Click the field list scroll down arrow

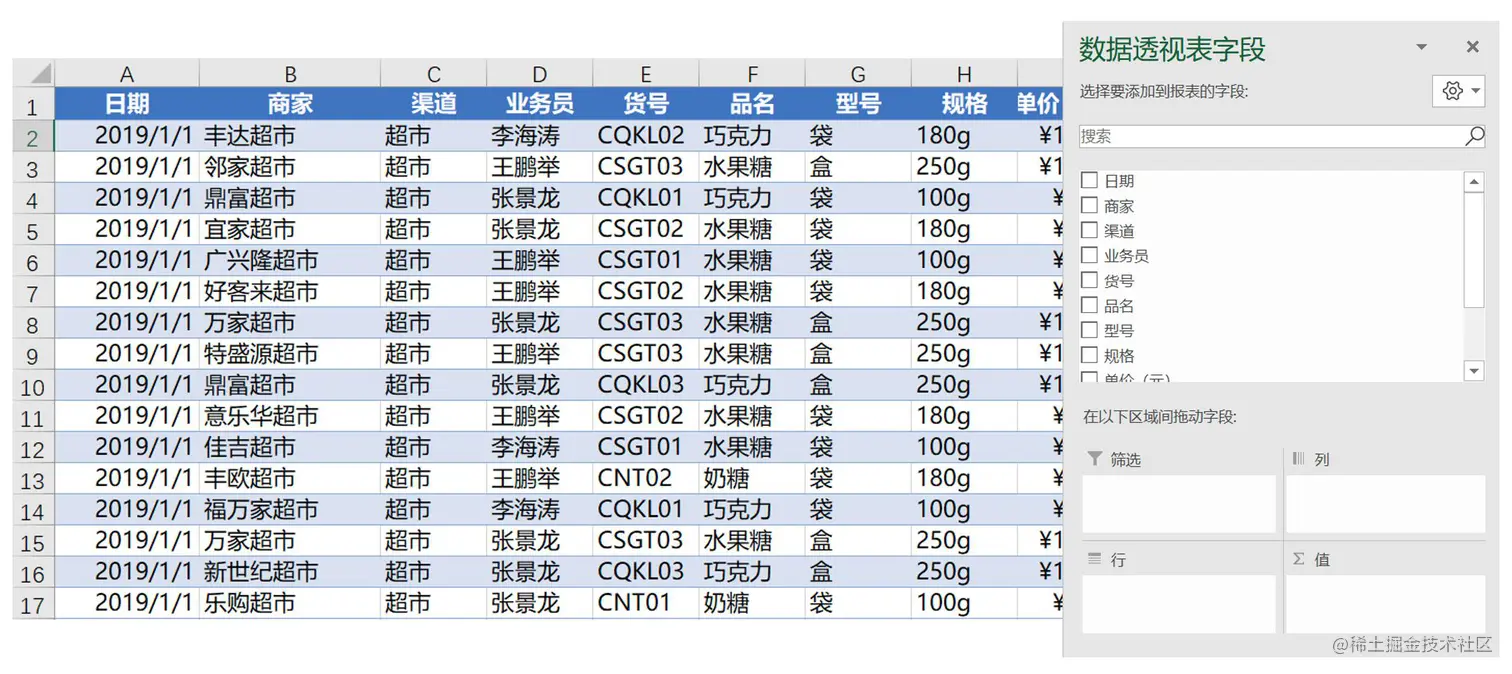coord(1473,371)
